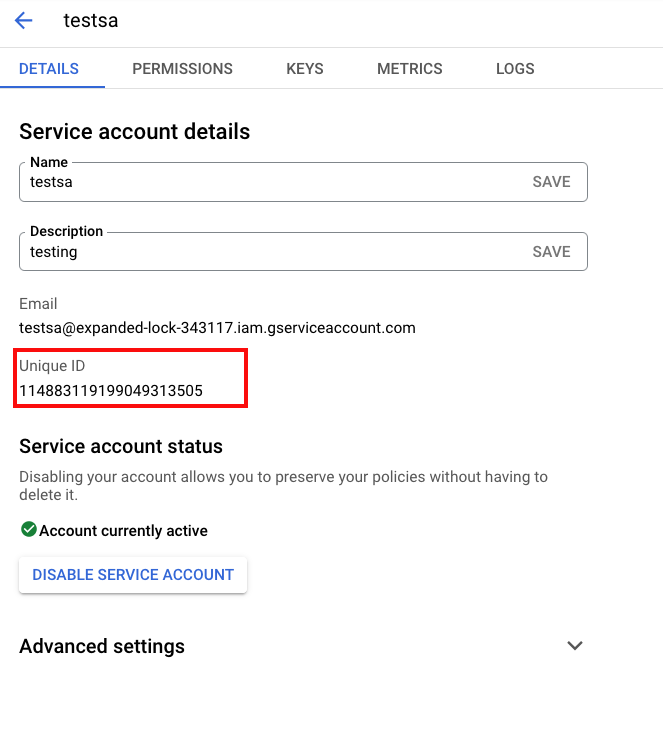Click the Account currently active text

tap(123, 531)
